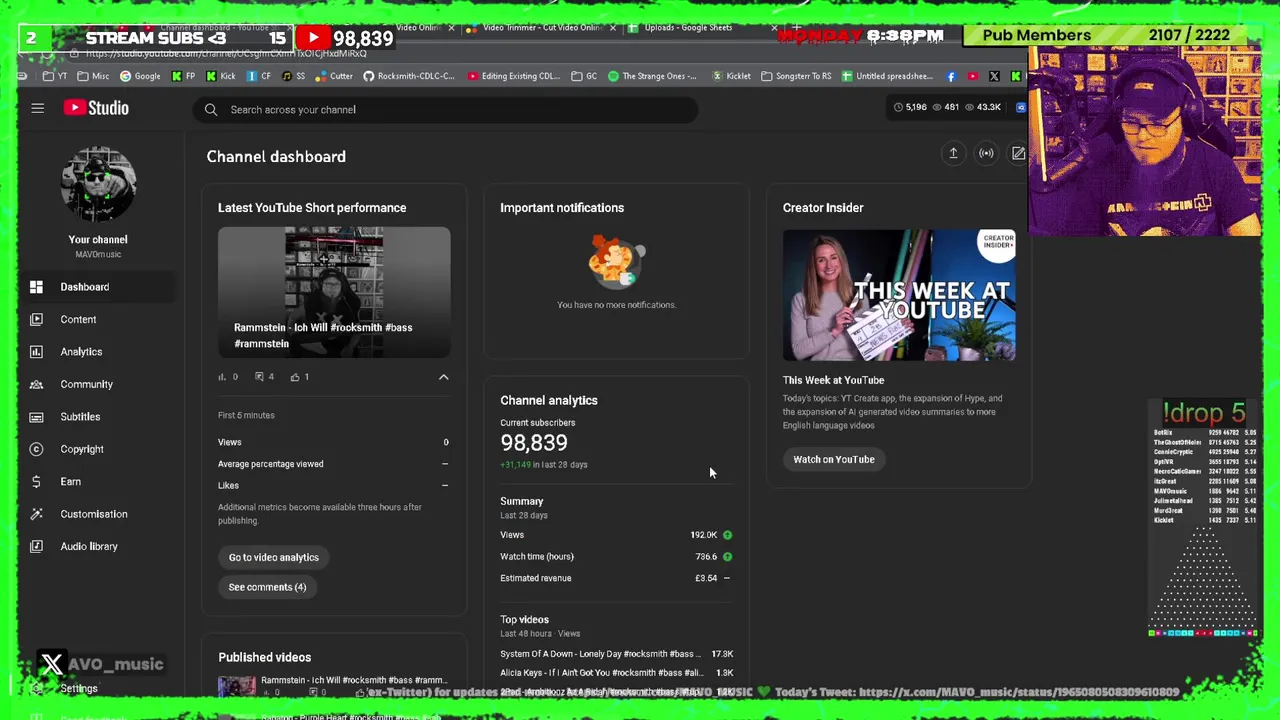Viewport: 1280px width, 720px height.
Task: Click the Short's comments count icon
Action: tap(260, 377)
